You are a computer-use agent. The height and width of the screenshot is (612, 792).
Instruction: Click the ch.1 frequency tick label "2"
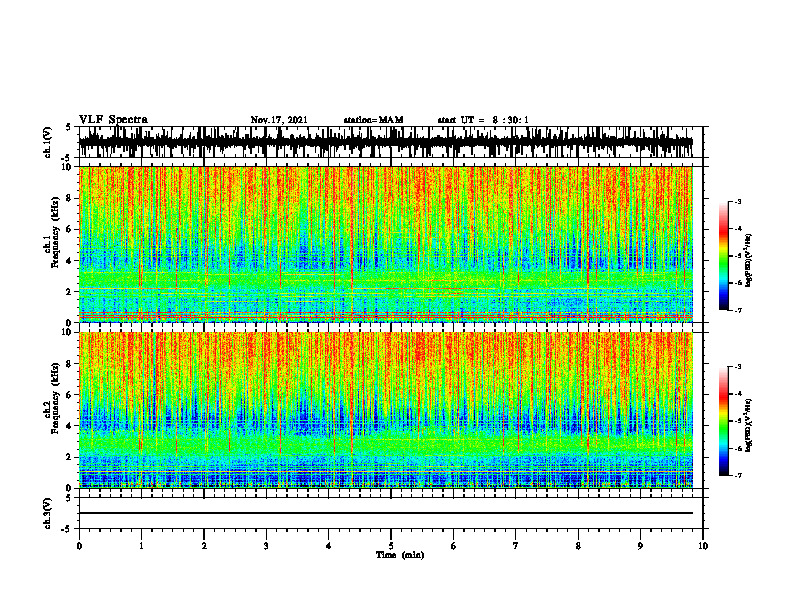70,291
